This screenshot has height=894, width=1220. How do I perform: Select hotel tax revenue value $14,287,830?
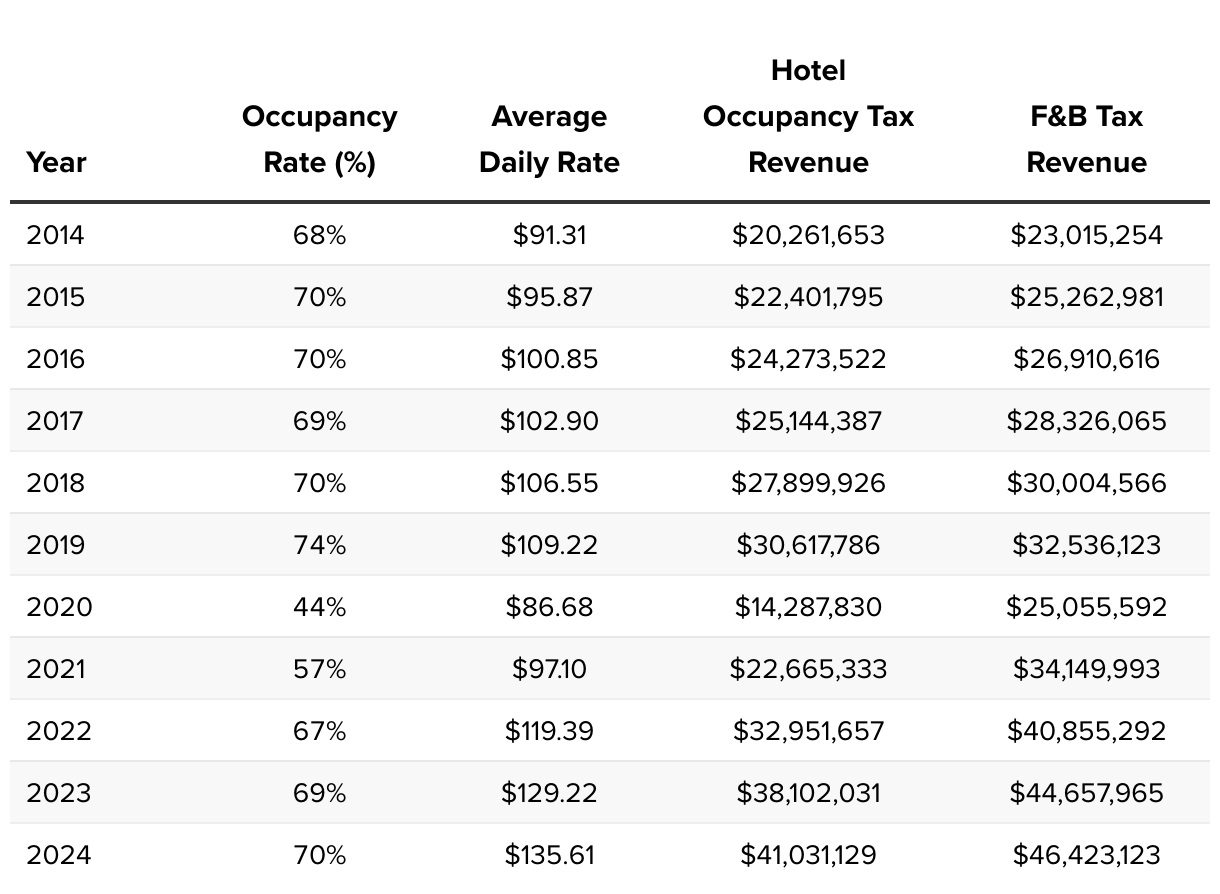click(x=808, y=607)
